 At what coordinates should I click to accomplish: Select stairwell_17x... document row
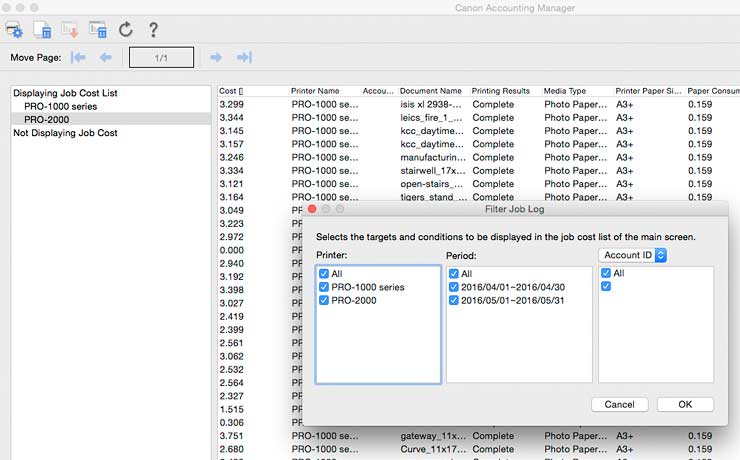[x=433, y=170]
